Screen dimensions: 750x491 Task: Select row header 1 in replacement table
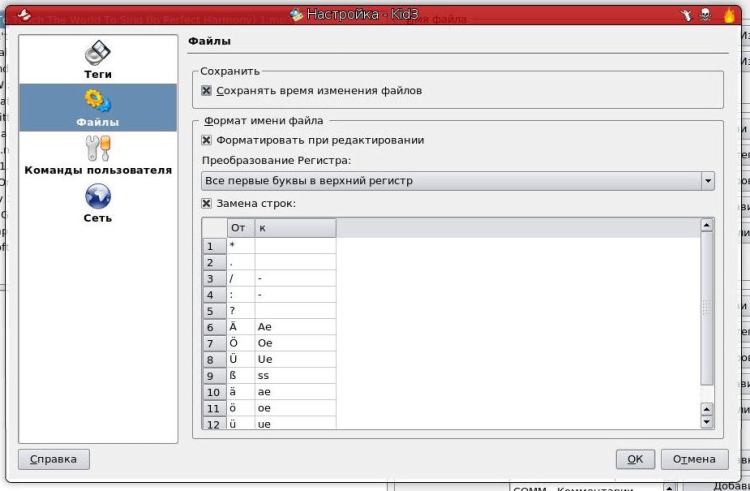pyautogui.click(x=214, y=246)
